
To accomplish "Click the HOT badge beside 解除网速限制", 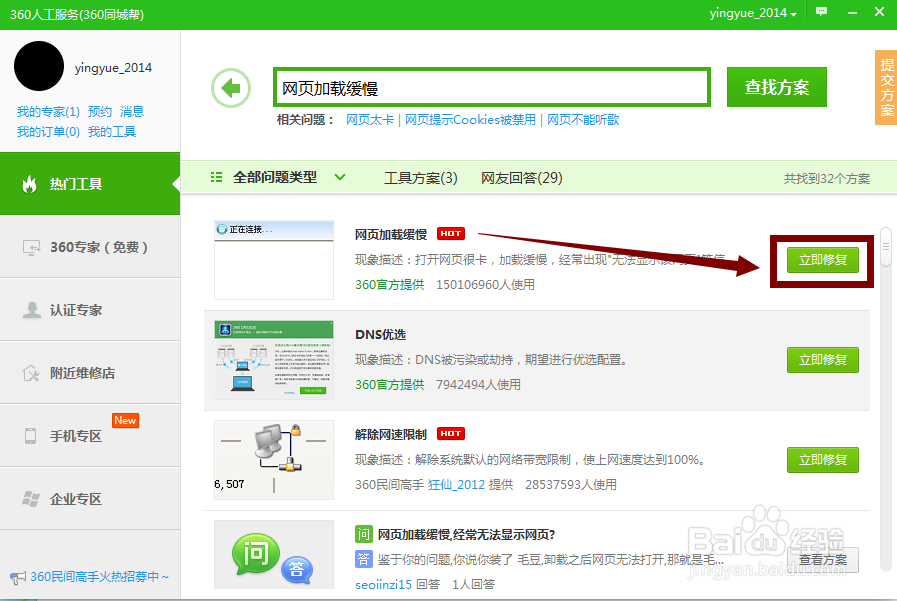I will [x=451, y=433].
